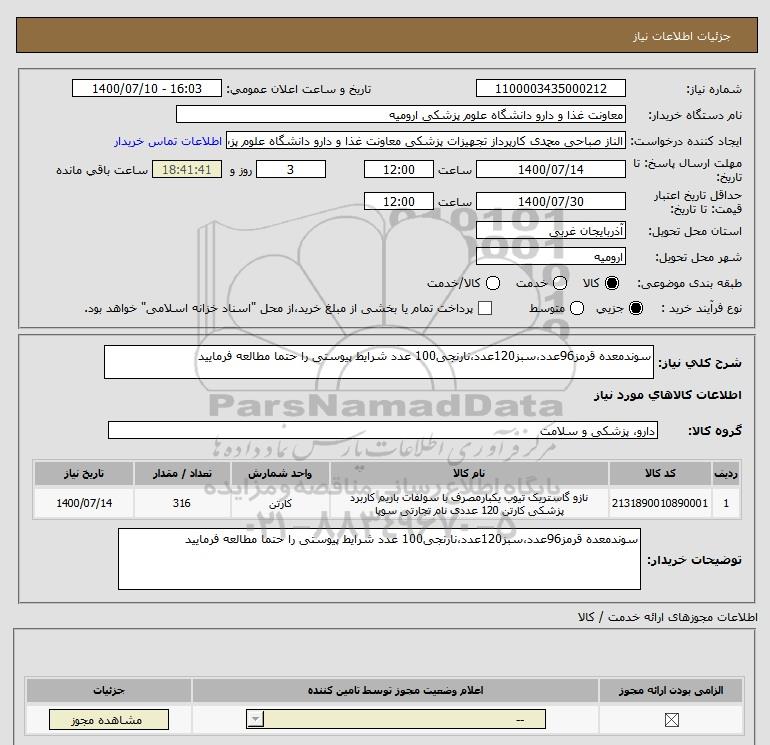Open the اطلاعات تماس خریدار link

(168, 141)
